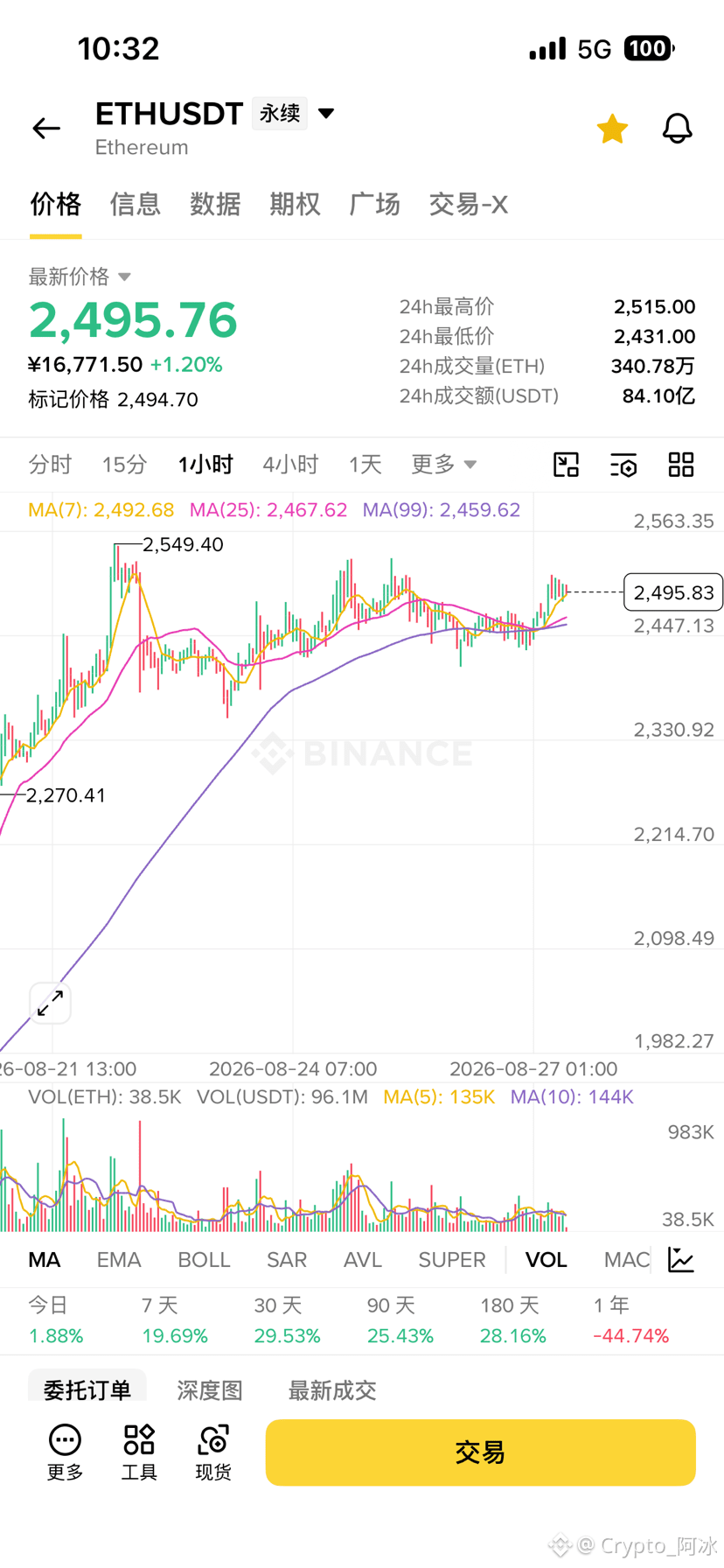The image size is (724, 1568).
Task: Switch to the 价格 tab
Action: [x=56, y=204]
